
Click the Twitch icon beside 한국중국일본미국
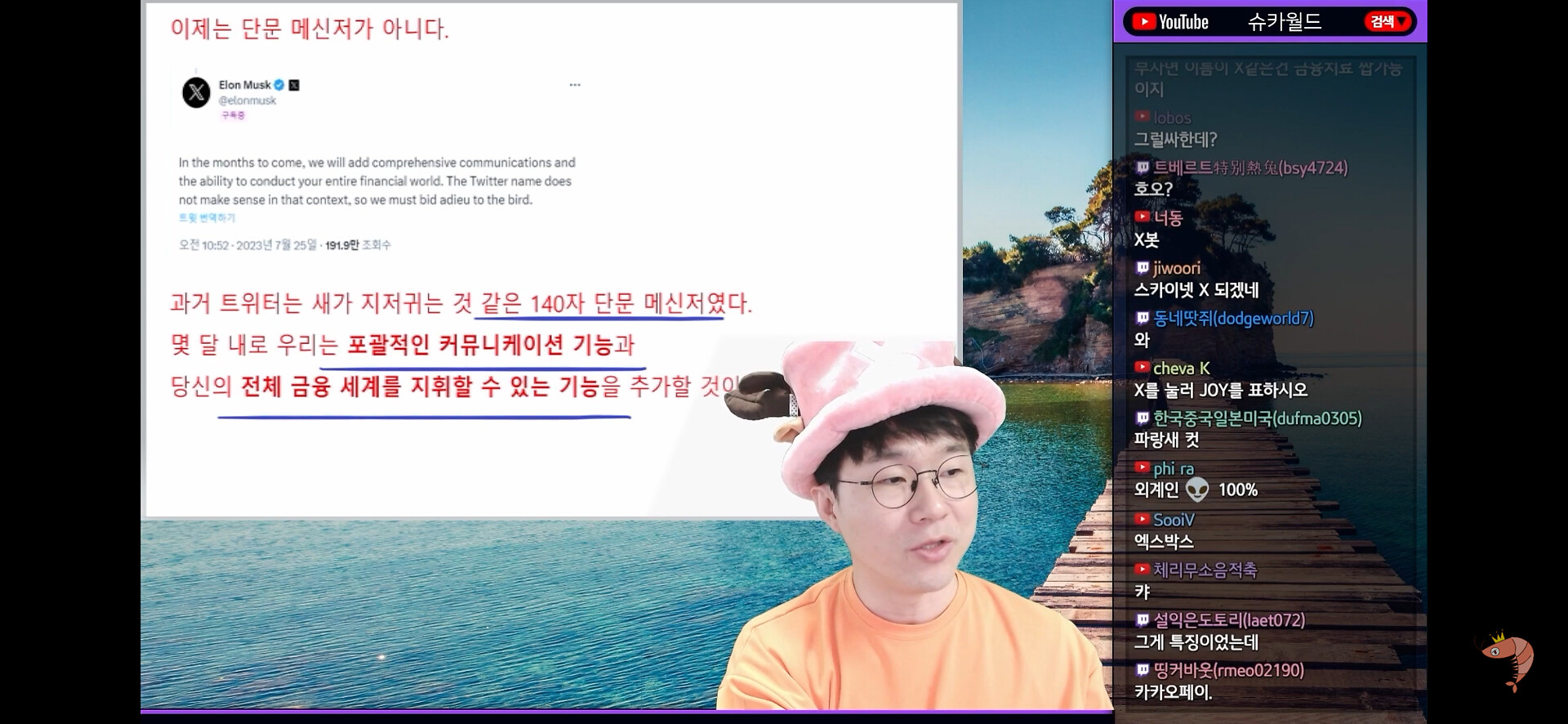point(1143,418)
